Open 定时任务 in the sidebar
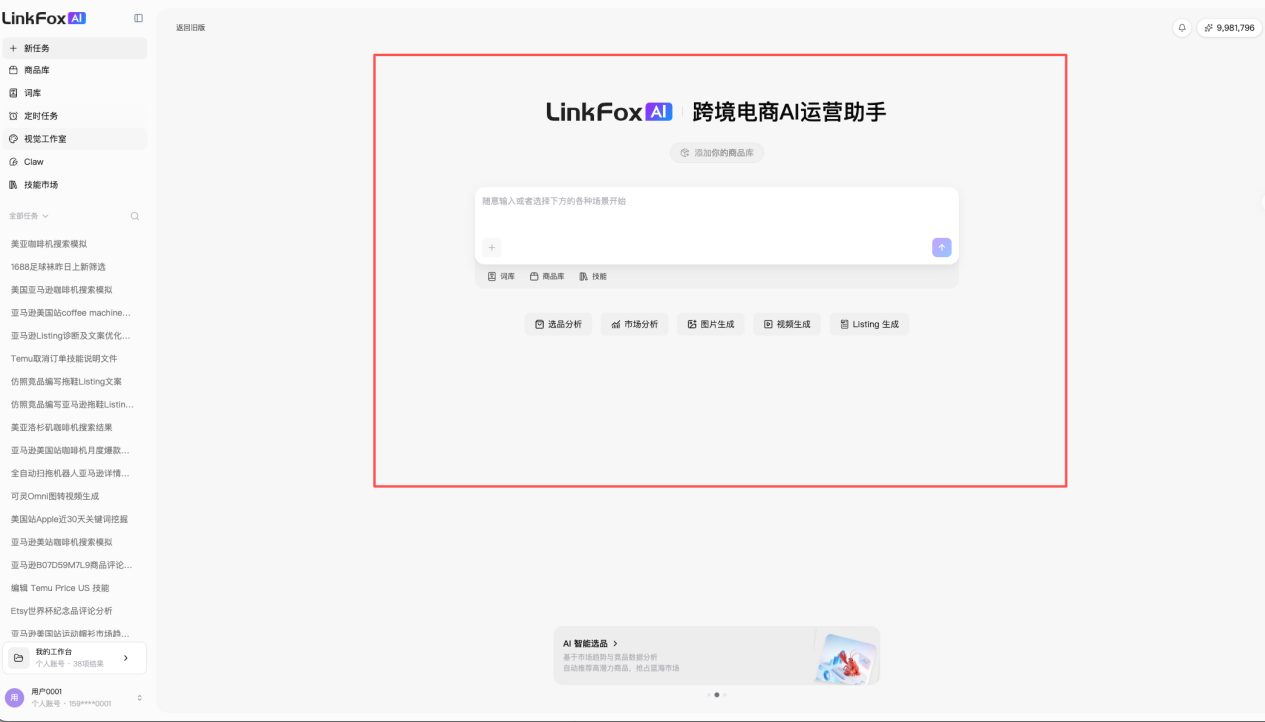Image resolution: width=1265 pixels, height=722 pixels. tap(74, 116)
